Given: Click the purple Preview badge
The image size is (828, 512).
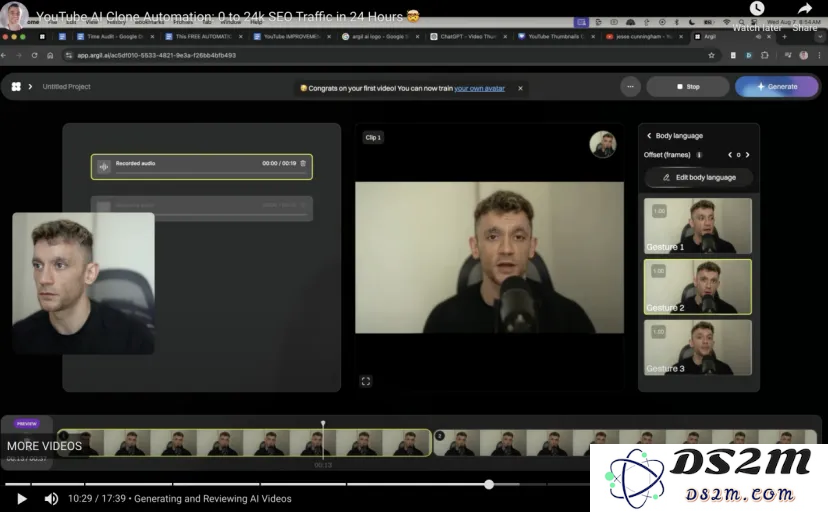Looking at the screenshot, I should 27,423.
